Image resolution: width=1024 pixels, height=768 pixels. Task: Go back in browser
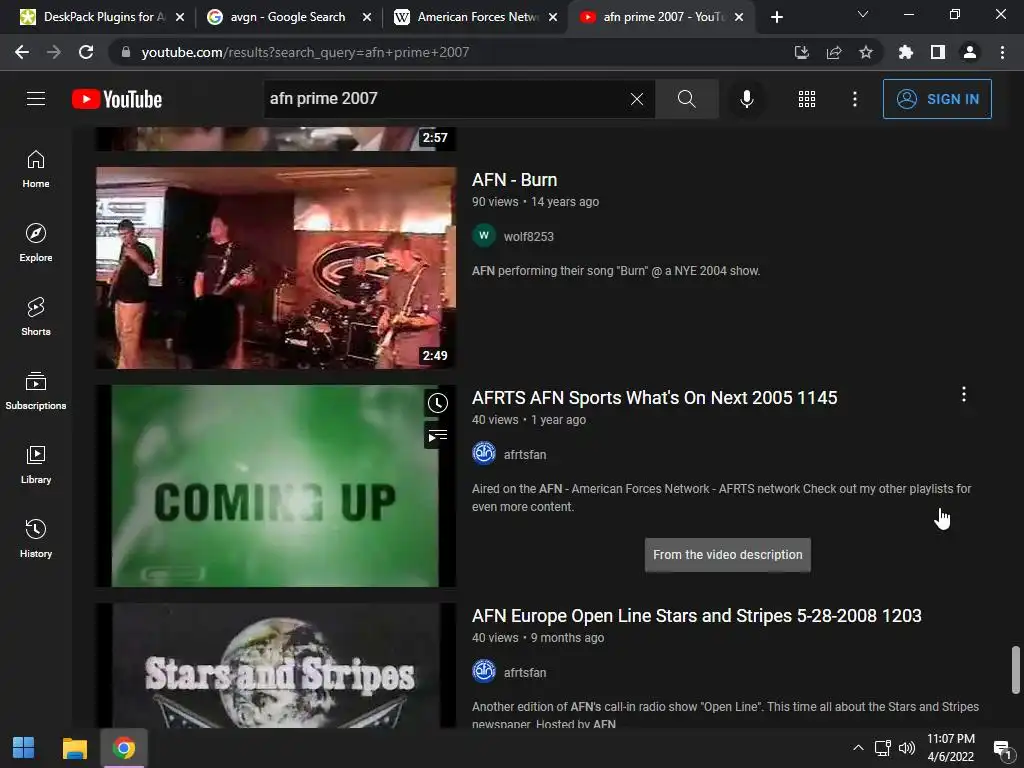tap(22, 52)
